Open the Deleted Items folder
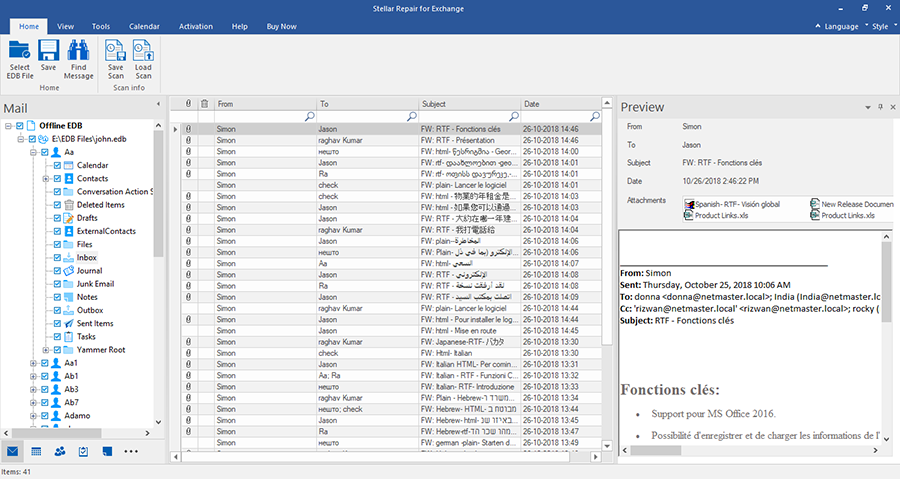The width and height of the screenshot is (900, 479). [101, 205]
